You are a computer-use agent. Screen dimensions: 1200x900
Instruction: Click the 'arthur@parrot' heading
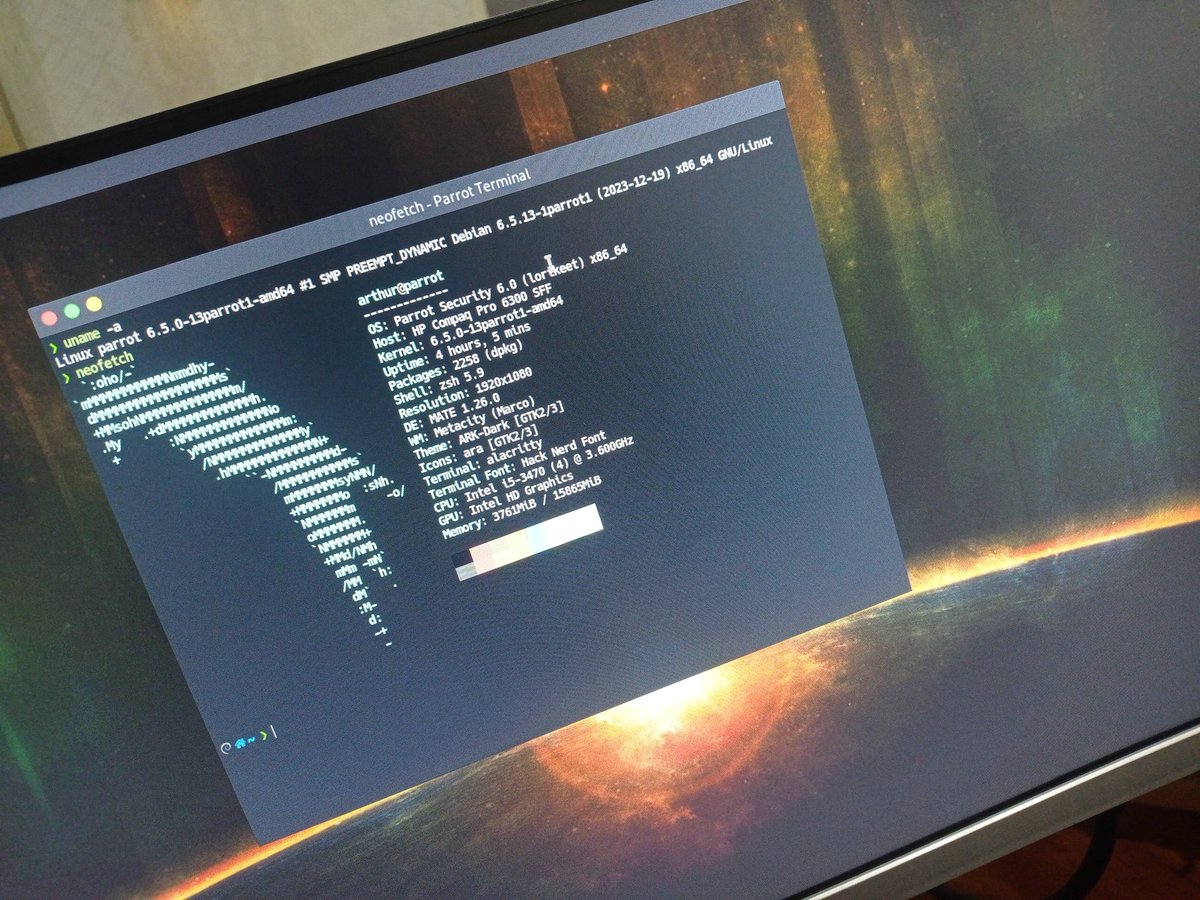[401, 289]
